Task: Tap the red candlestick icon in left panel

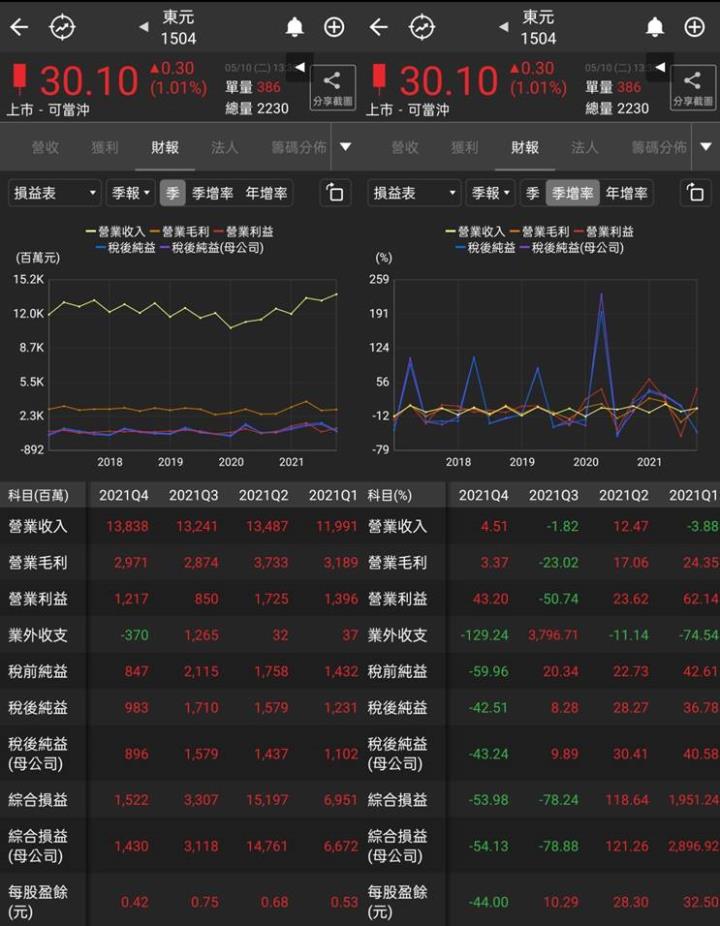Action: pos(20,79)
